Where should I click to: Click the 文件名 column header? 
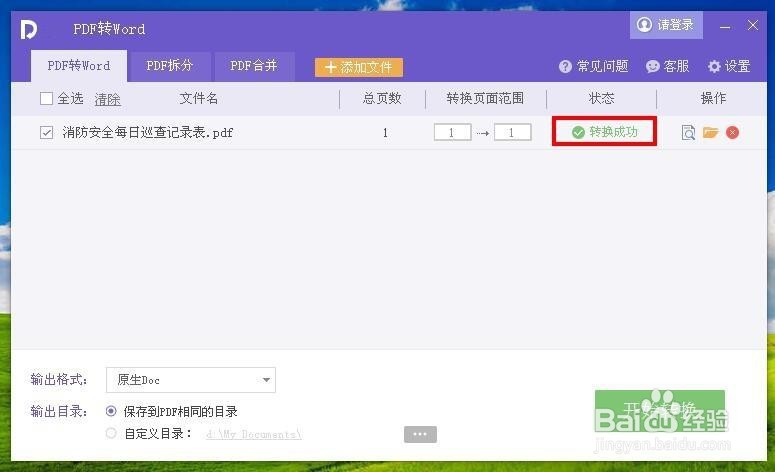(198, 98)
